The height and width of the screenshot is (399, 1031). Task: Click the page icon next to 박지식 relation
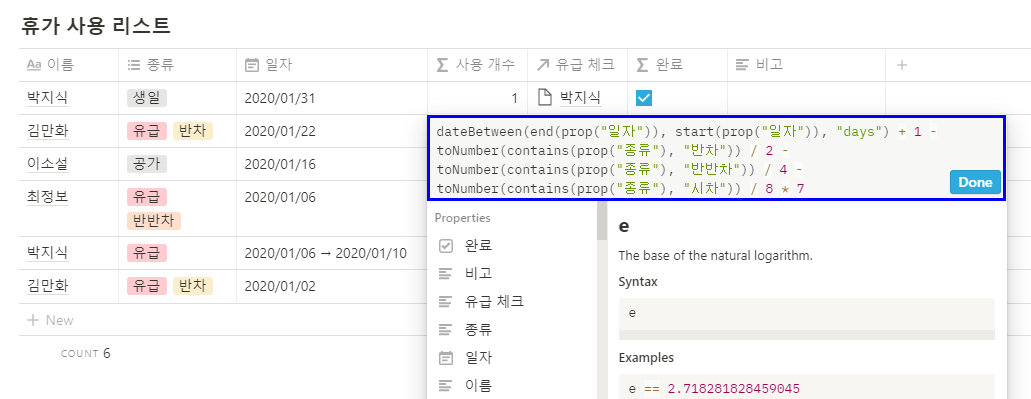pos(544,98)
